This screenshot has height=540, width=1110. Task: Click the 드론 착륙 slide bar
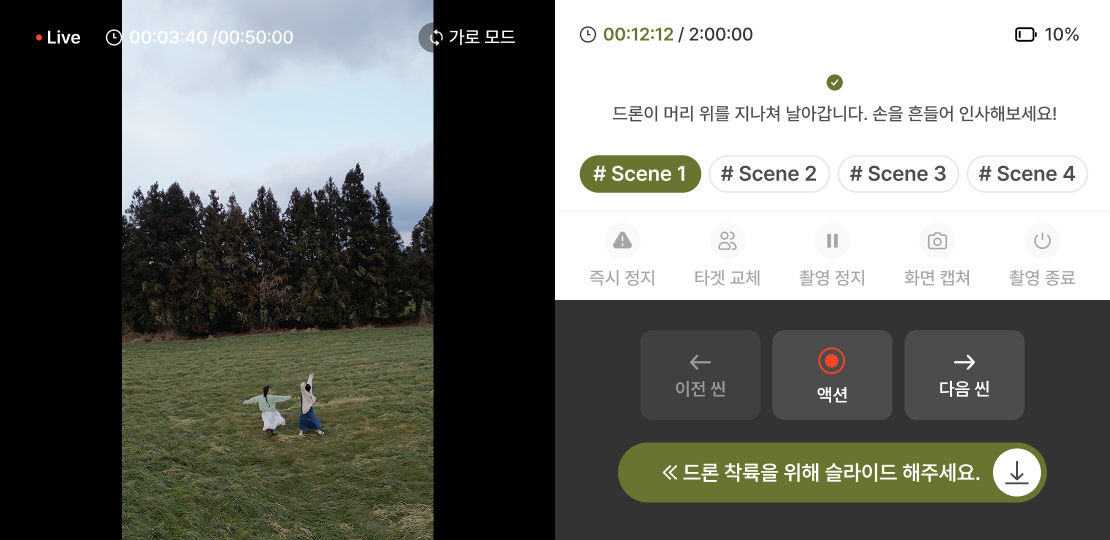(x=832, y=473)
